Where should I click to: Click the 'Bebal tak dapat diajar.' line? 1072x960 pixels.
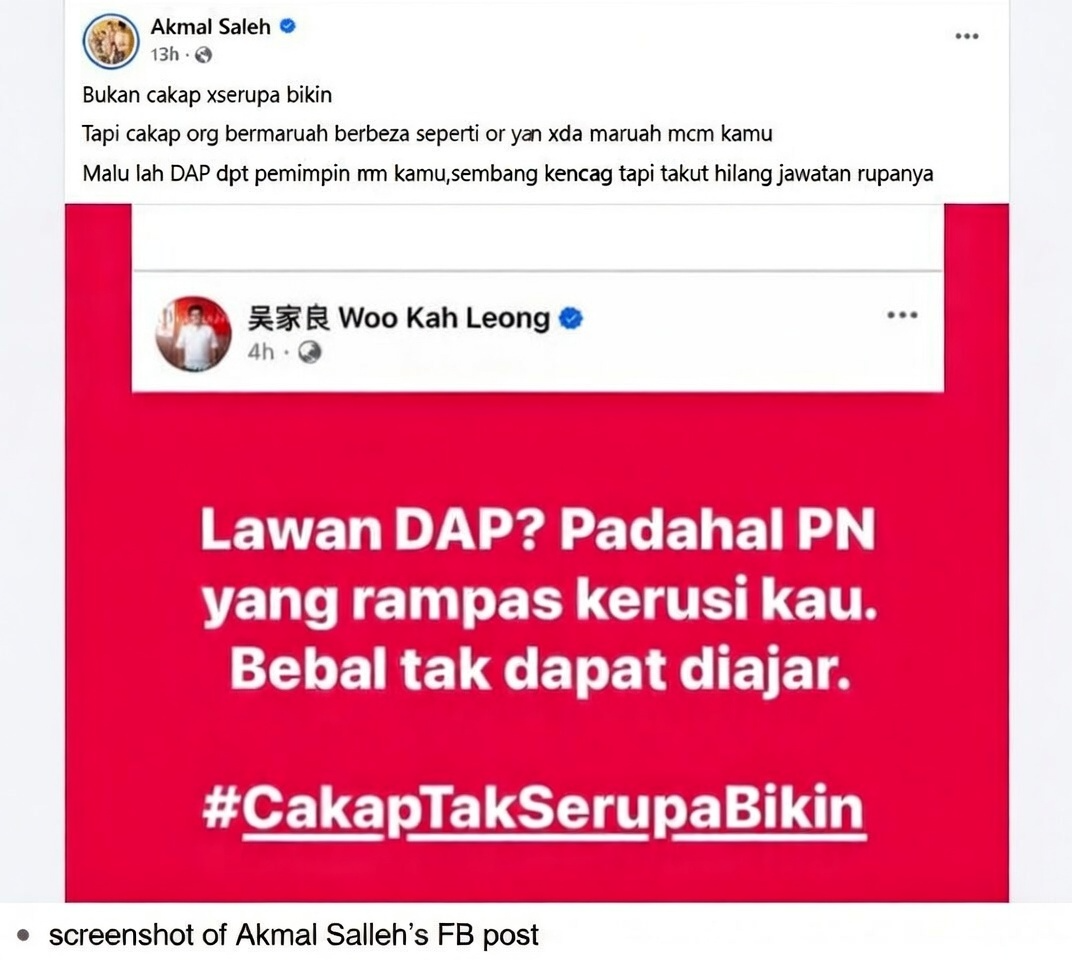pyautogui.click(x=540, y=670)
